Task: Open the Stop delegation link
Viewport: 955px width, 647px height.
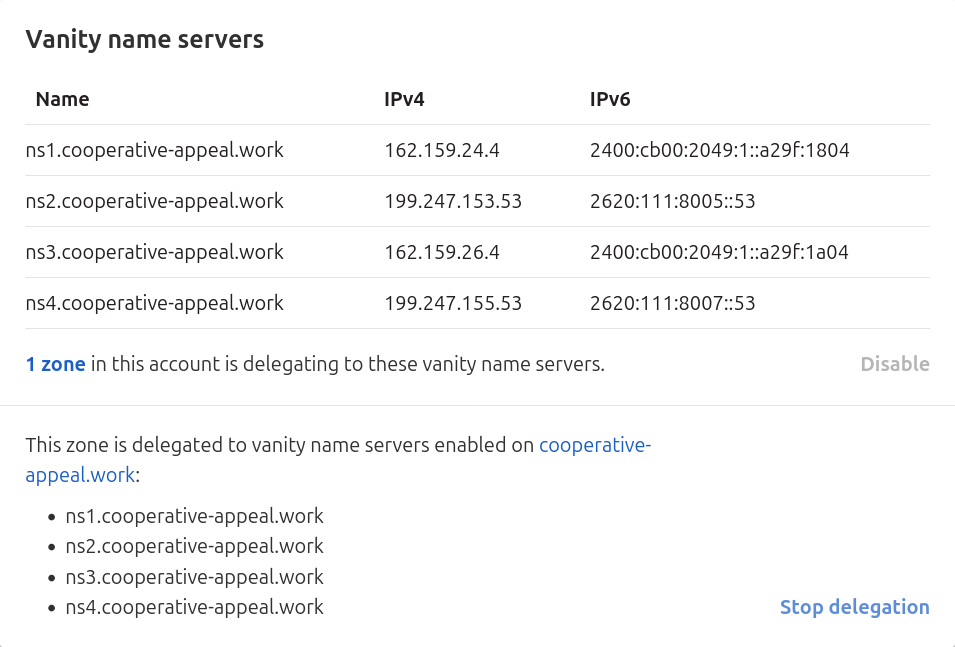Action: 854,607
